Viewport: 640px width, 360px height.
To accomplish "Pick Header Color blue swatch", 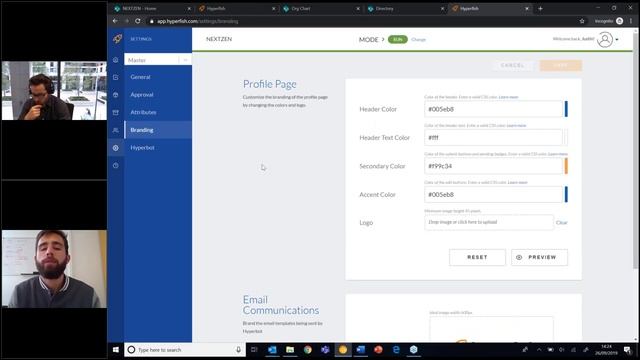I will click(x=566, y=109).
